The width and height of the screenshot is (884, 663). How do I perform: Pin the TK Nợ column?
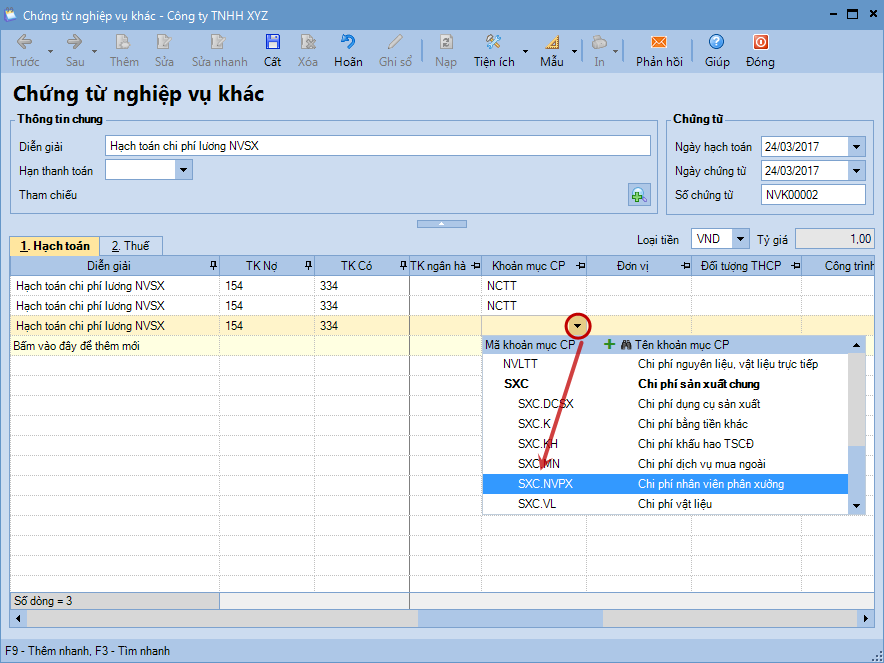pyautogui.click(x=307, y=266)
